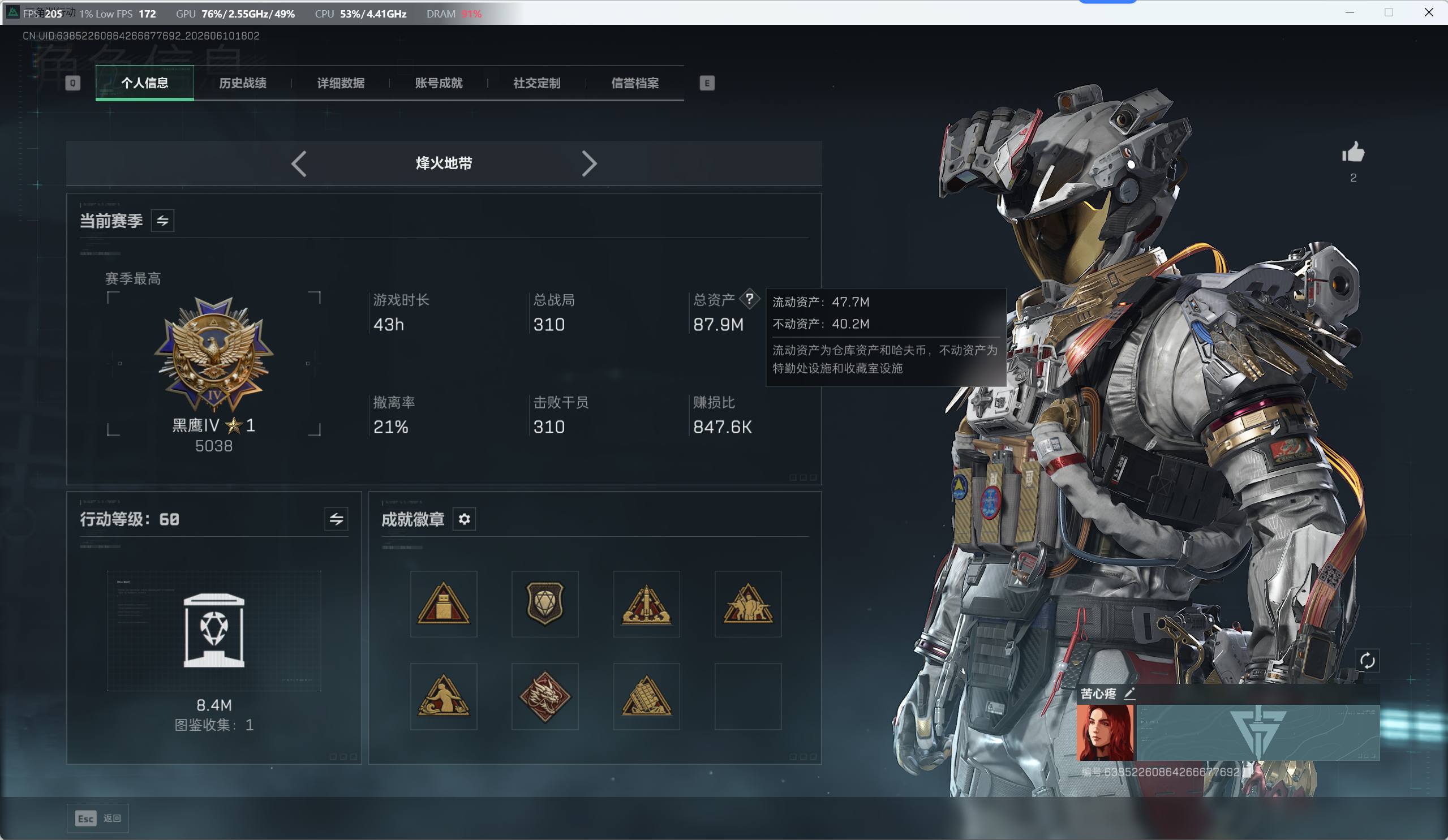This screenshot has height=840, width=1448.
Task: Click the 撤离率 21% value
Action: click(x=391, y=427)
